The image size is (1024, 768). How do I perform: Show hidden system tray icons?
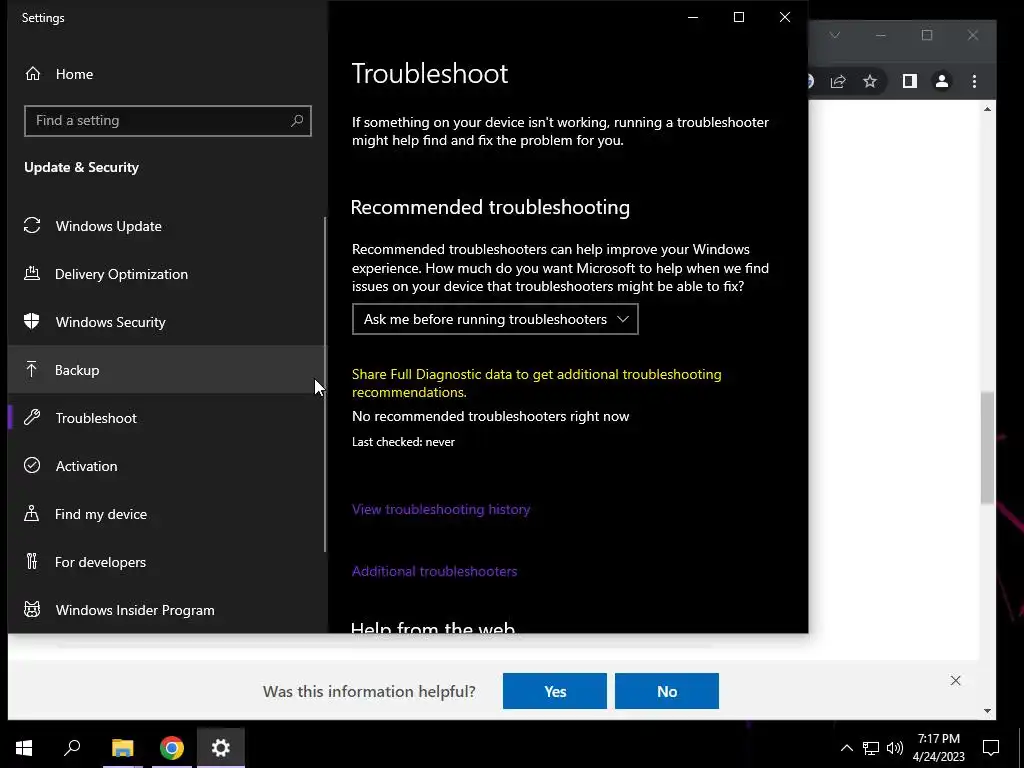coord(846,748)
